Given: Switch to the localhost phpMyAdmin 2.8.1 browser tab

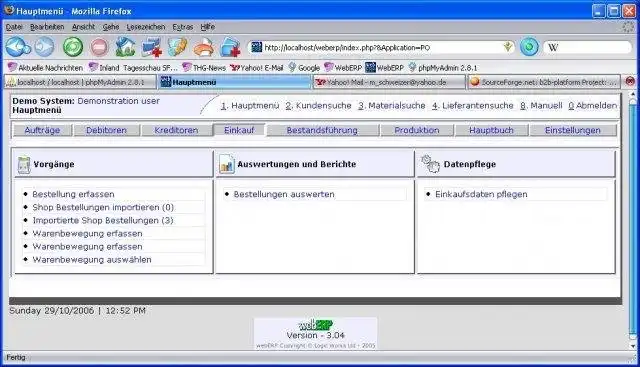Looking at the screenshot, I should (x=80, y=82).
